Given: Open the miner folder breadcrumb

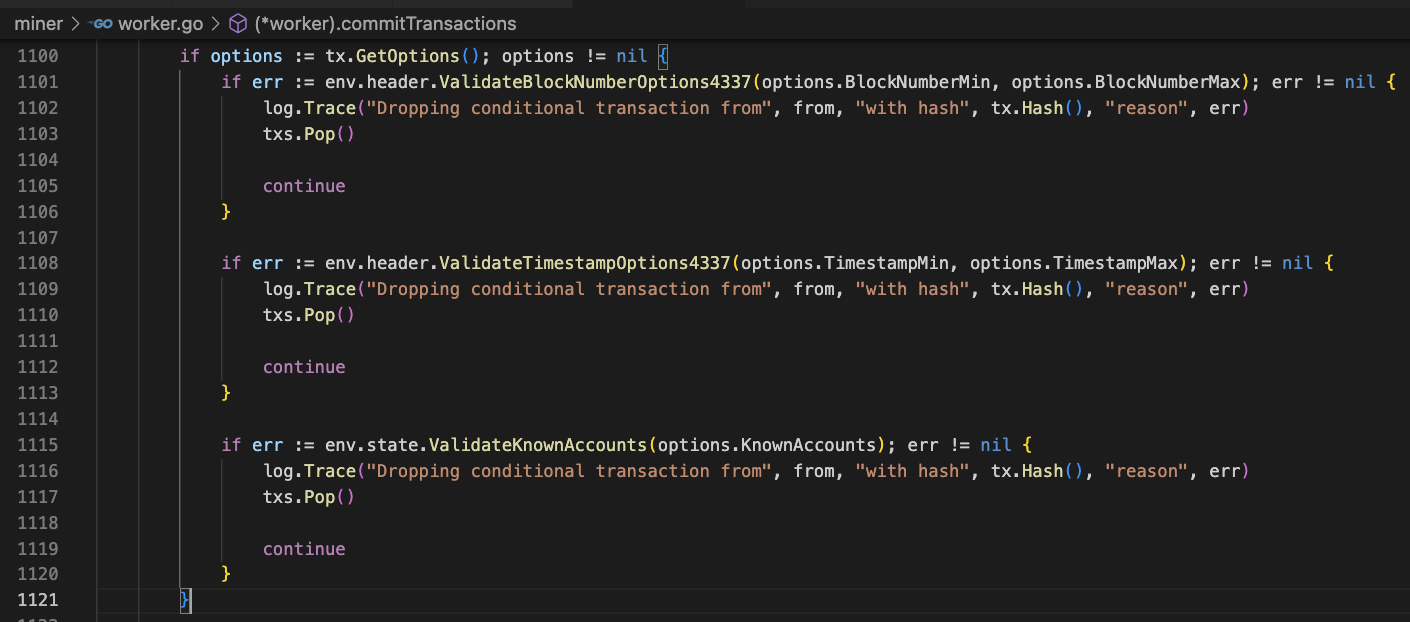Looking at the screenshot, I should tap(38, 23).
